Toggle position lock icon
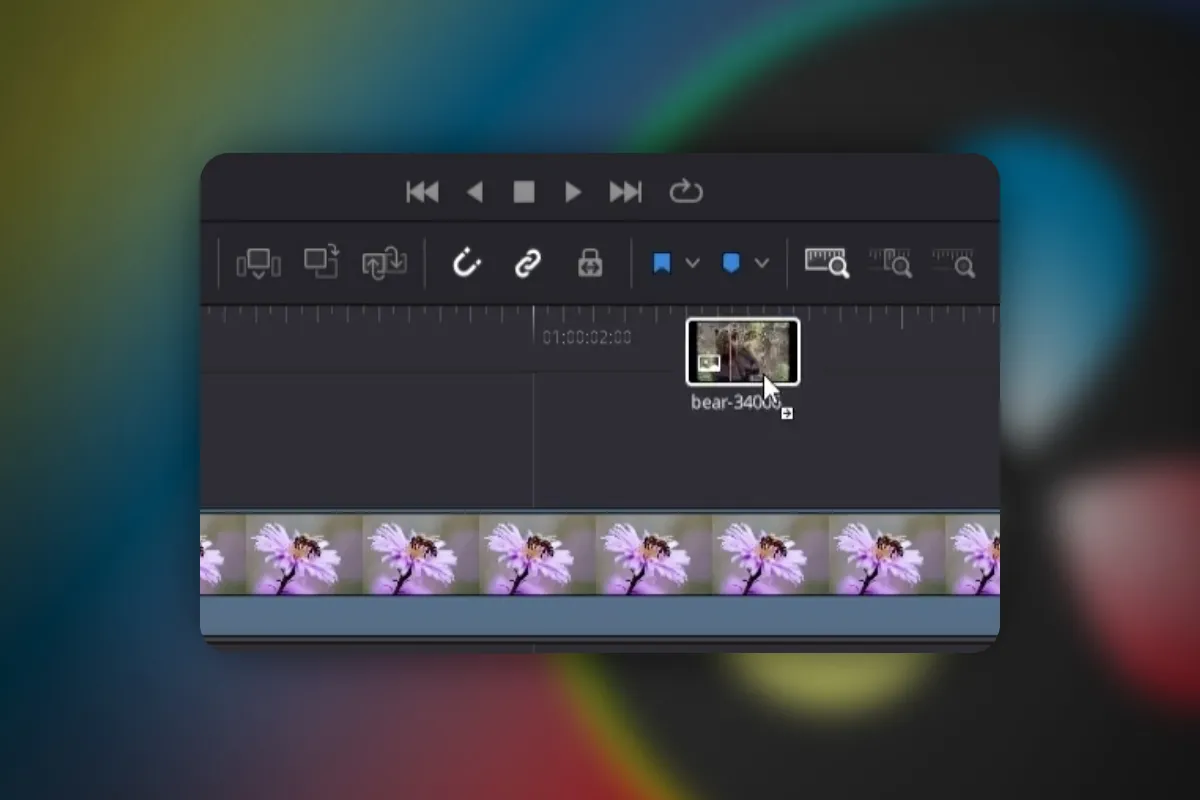This screenshot has width=1200, height=800. 590,264
